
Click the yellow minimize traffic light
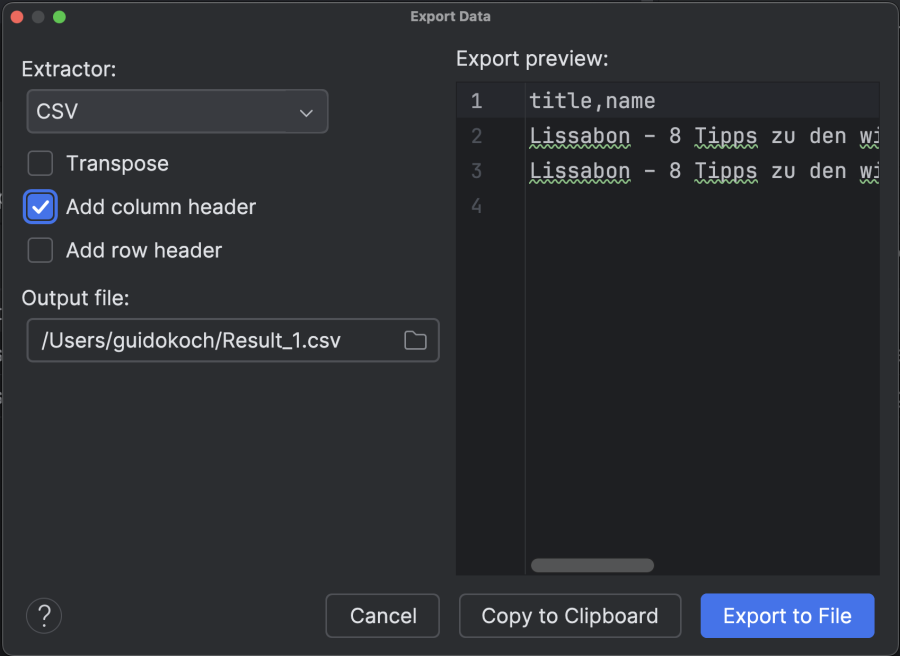[x=38, y=17]
